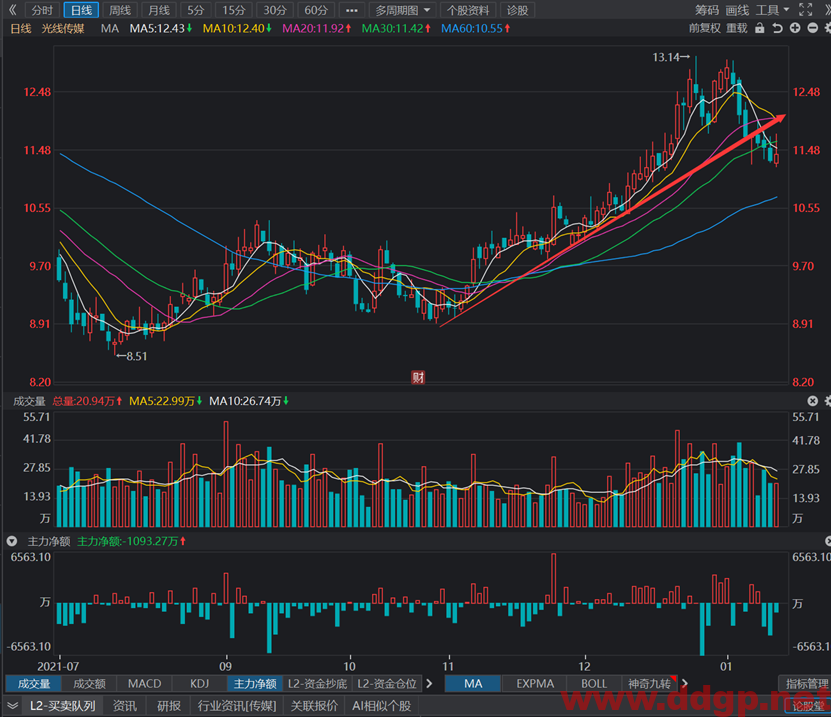Image resolution: width=831 pixels, height=717 pixels.
Task: Click the 13.14 high price annotation
Action: coord(670,57)
